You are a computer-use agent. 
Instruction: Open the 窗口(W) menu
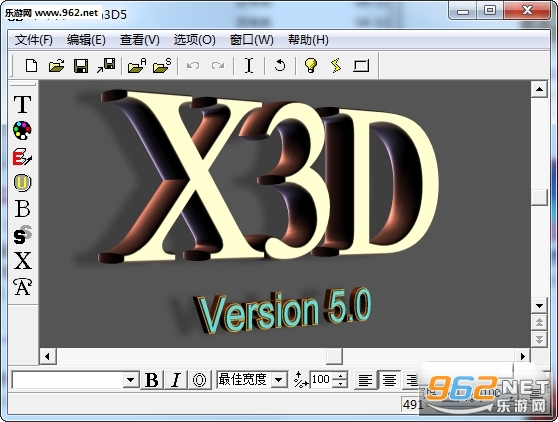(x=251, y=40)
